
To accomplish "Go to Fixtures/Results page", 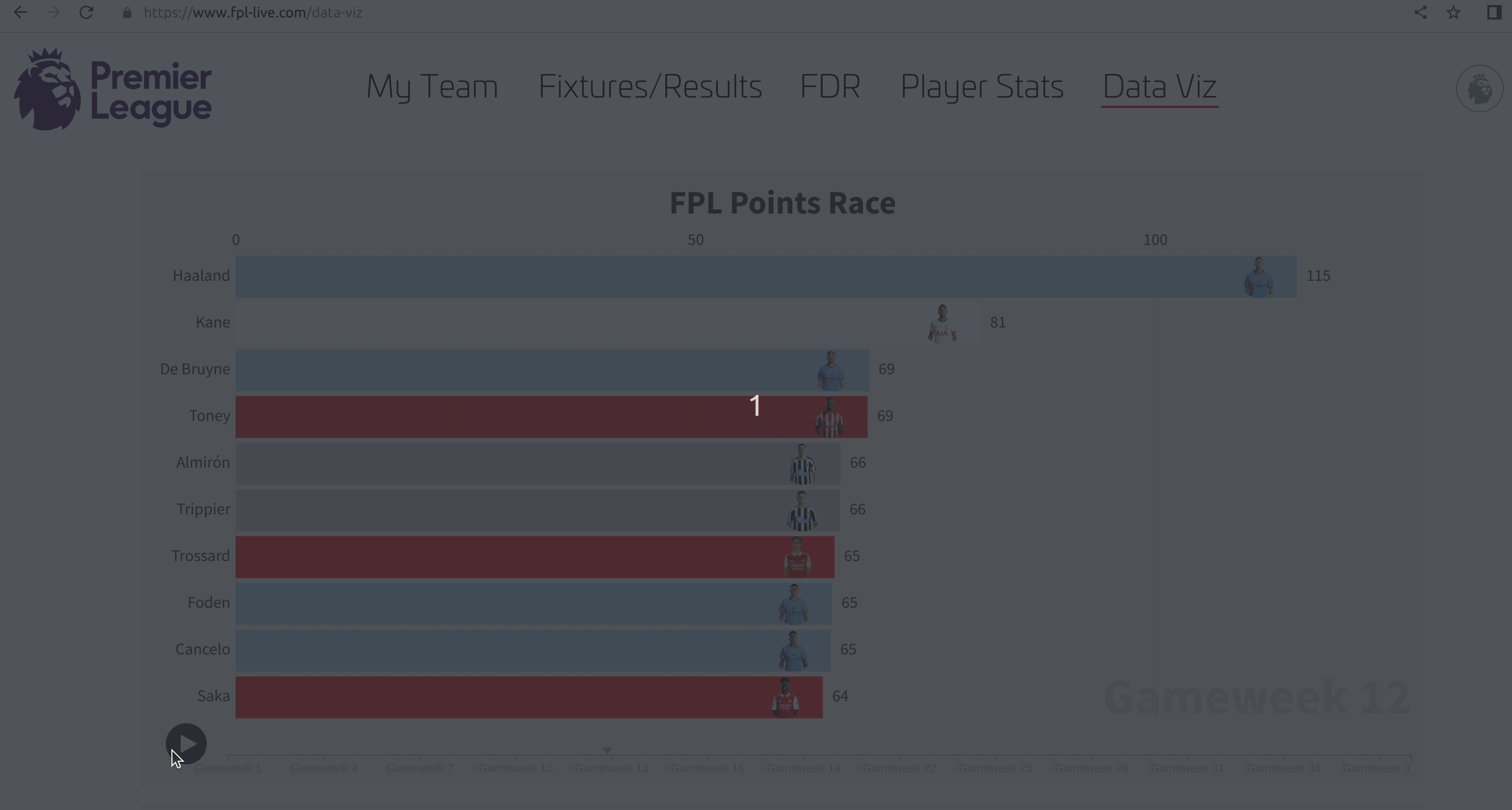I will click(x=650, y=87).
